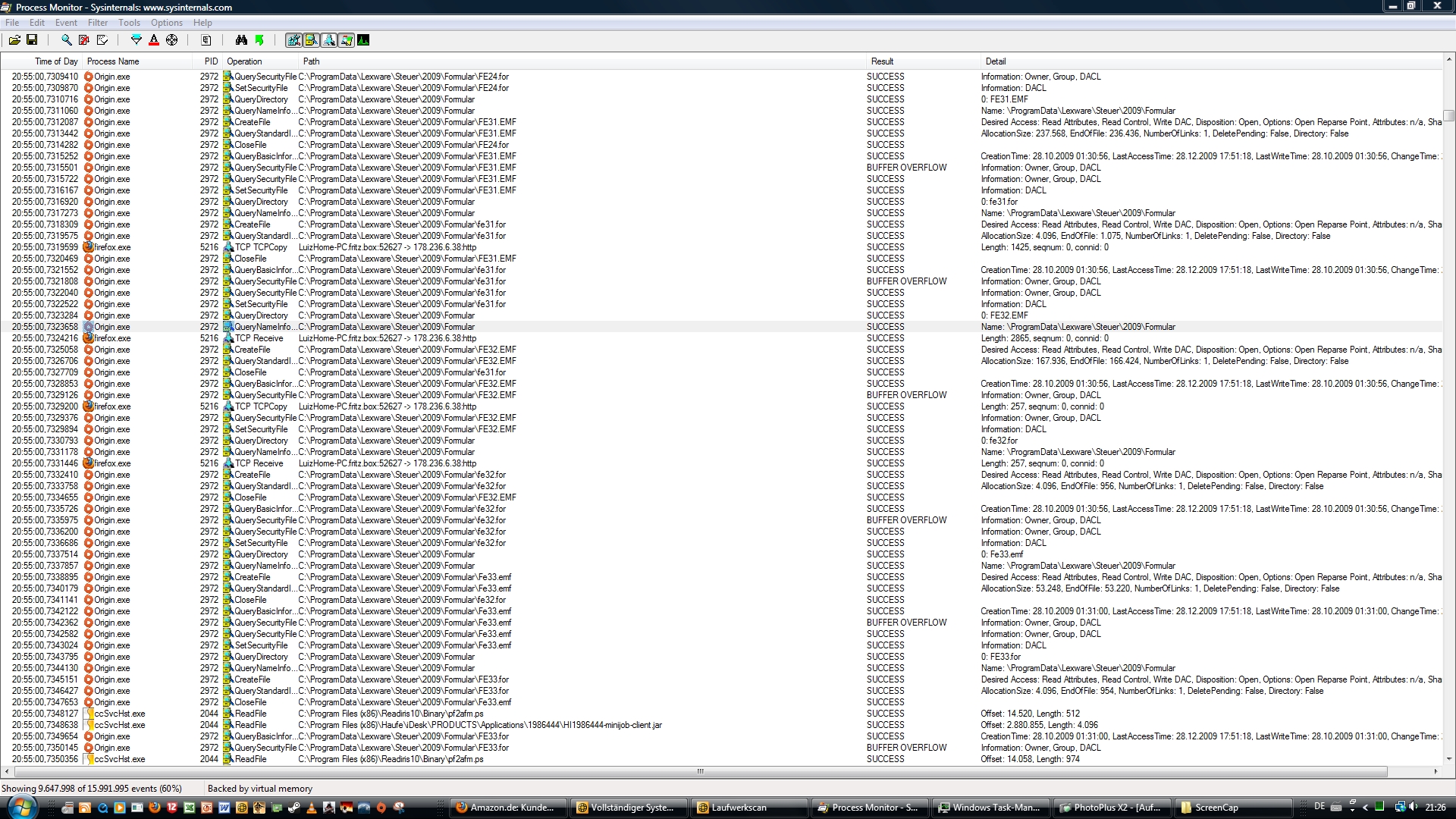
Task: Click the Result column header
Action: pos(923,61)
